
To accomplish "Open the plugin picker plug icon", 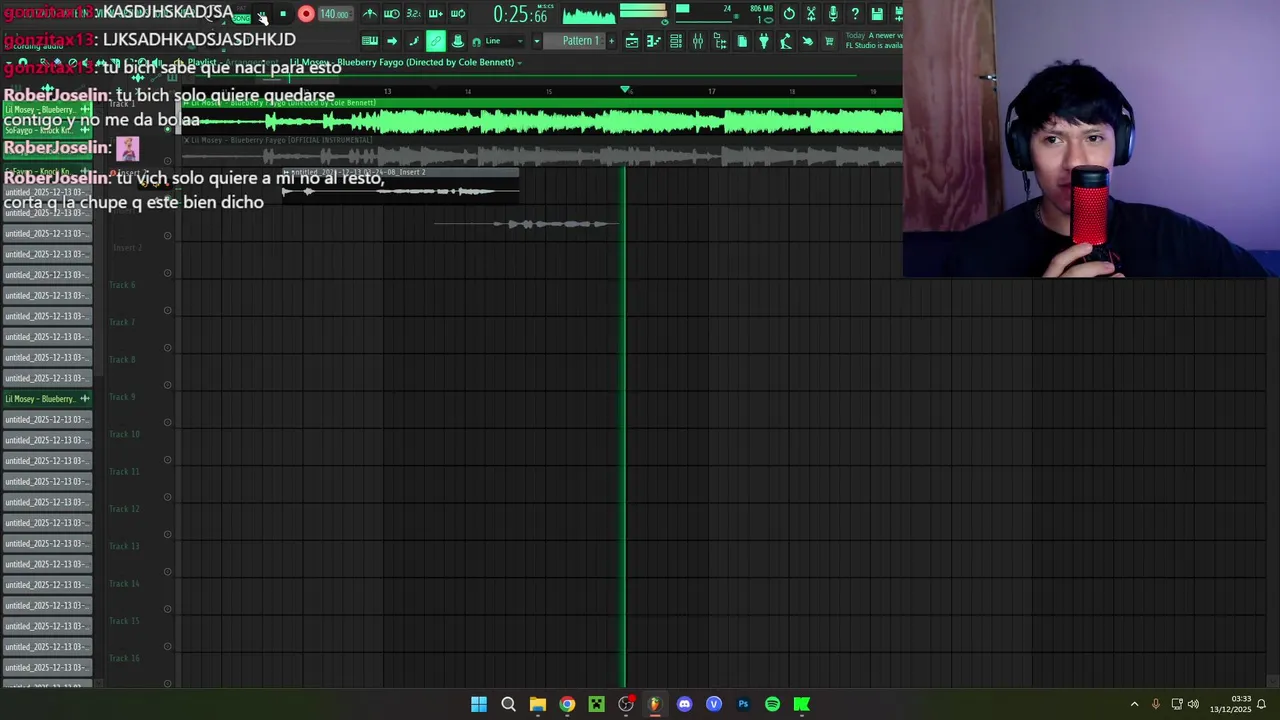I will 764,41.
